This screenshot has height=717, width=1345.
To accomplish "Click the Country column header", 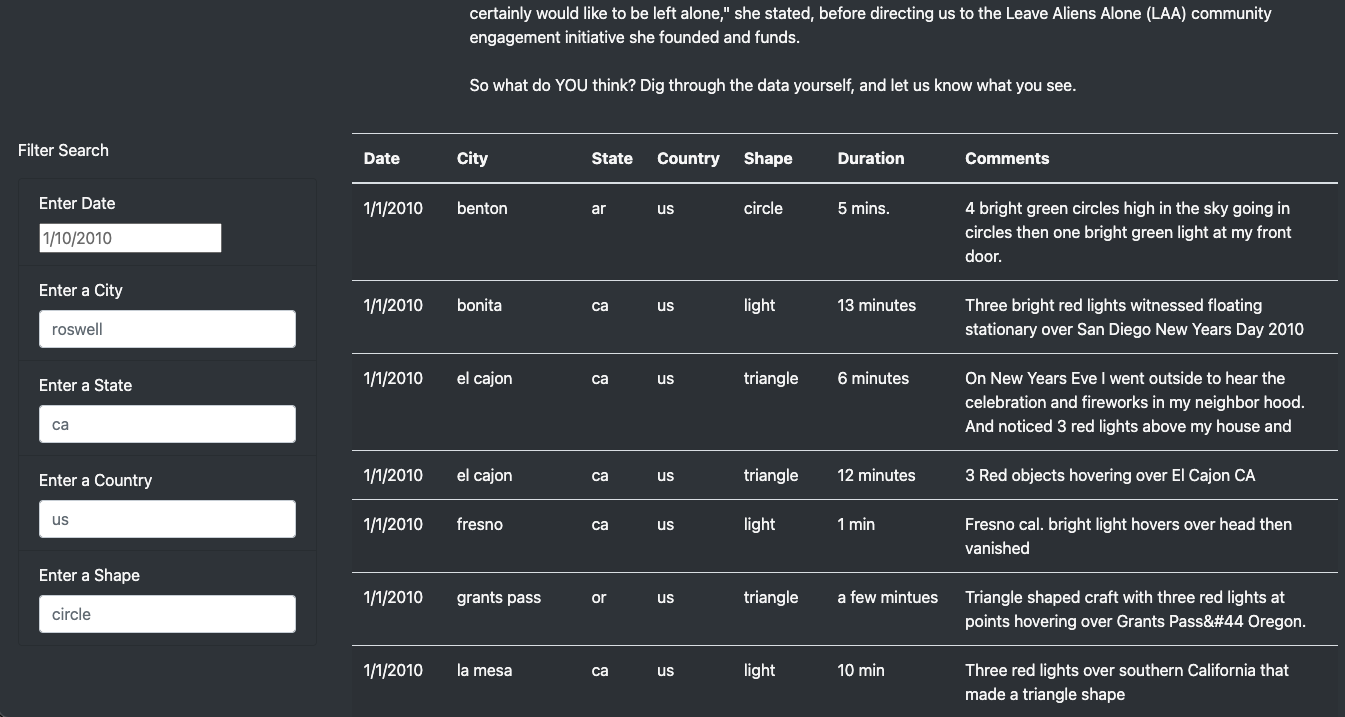I will [688, 158].
